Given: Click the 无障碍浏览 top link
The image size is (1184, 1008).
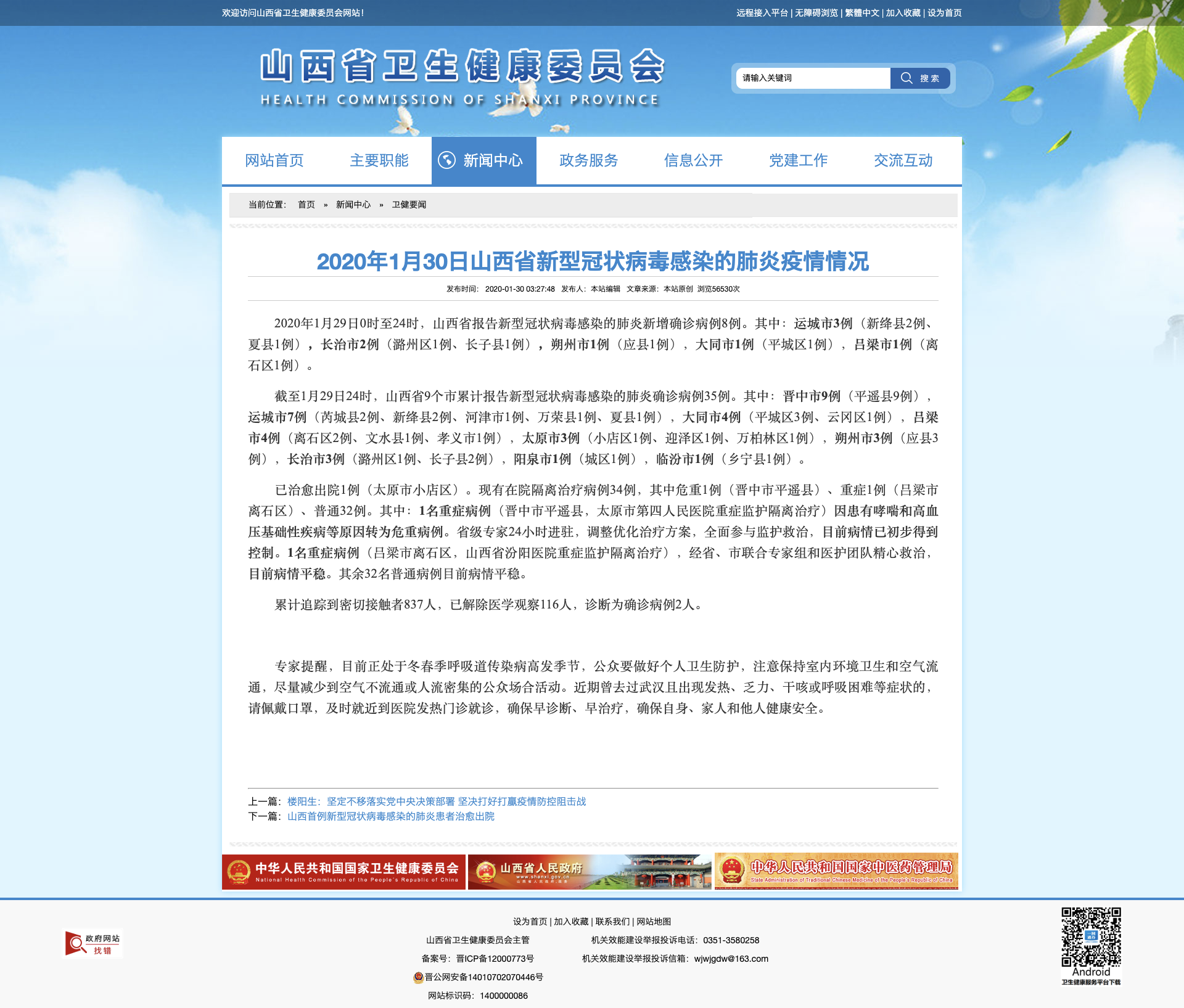Looking at the screenshot, I should [x=816, y=13].
